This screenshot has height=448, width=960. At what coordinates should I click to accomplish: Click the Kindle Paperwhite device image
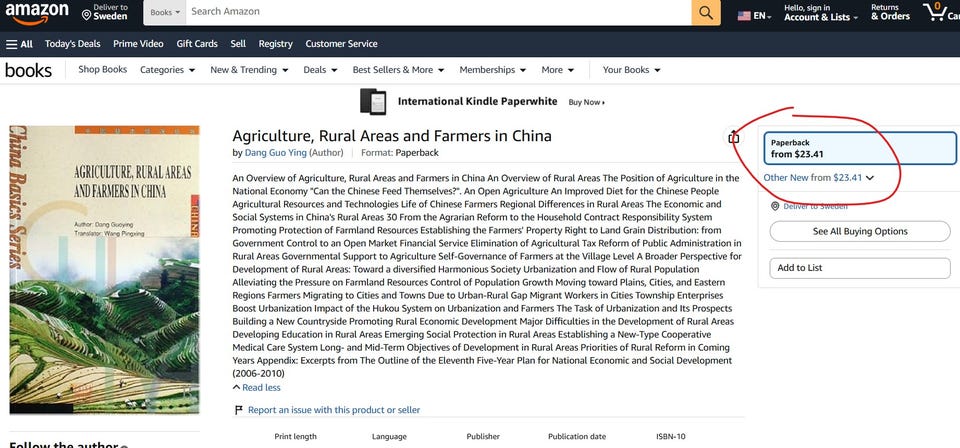(373, 102)
